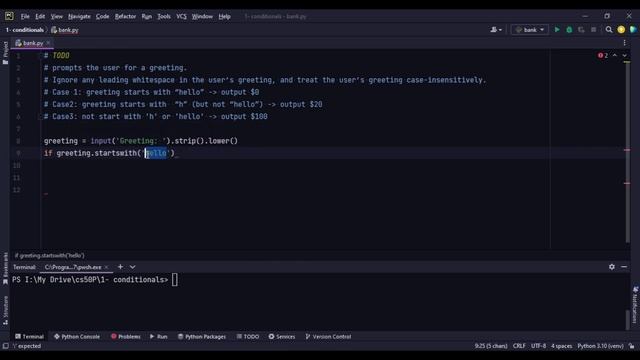Screen dimensions: 640x360
Task: Open the editor tabs three-dot options menu
Action: tap(624, 43)
